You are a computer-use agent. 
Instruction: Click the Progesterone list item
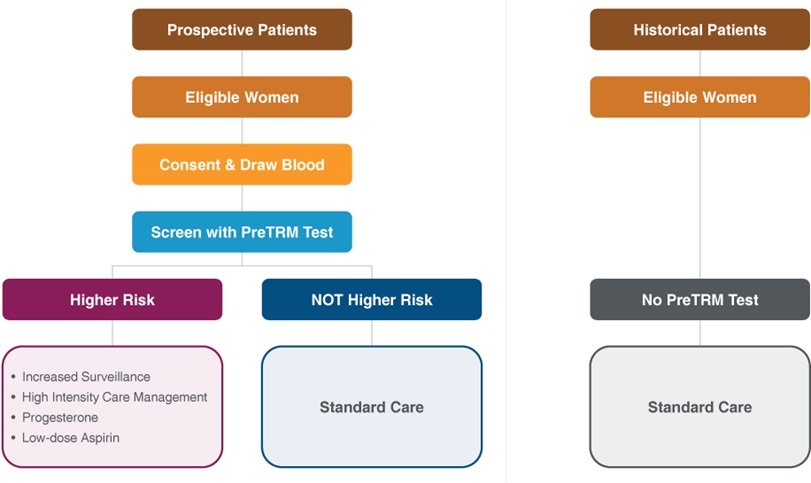coord(62,417)
